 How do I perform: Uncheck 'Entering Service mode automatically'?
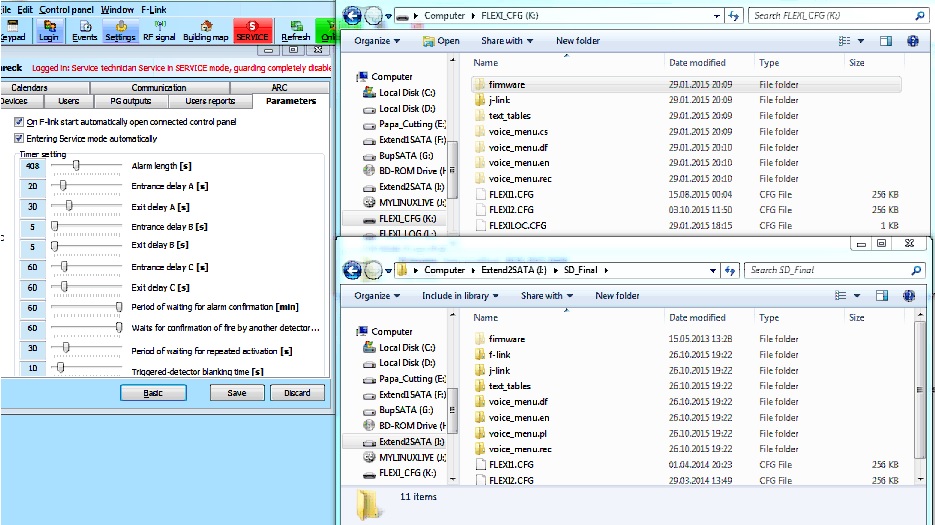tap(19, 138)
